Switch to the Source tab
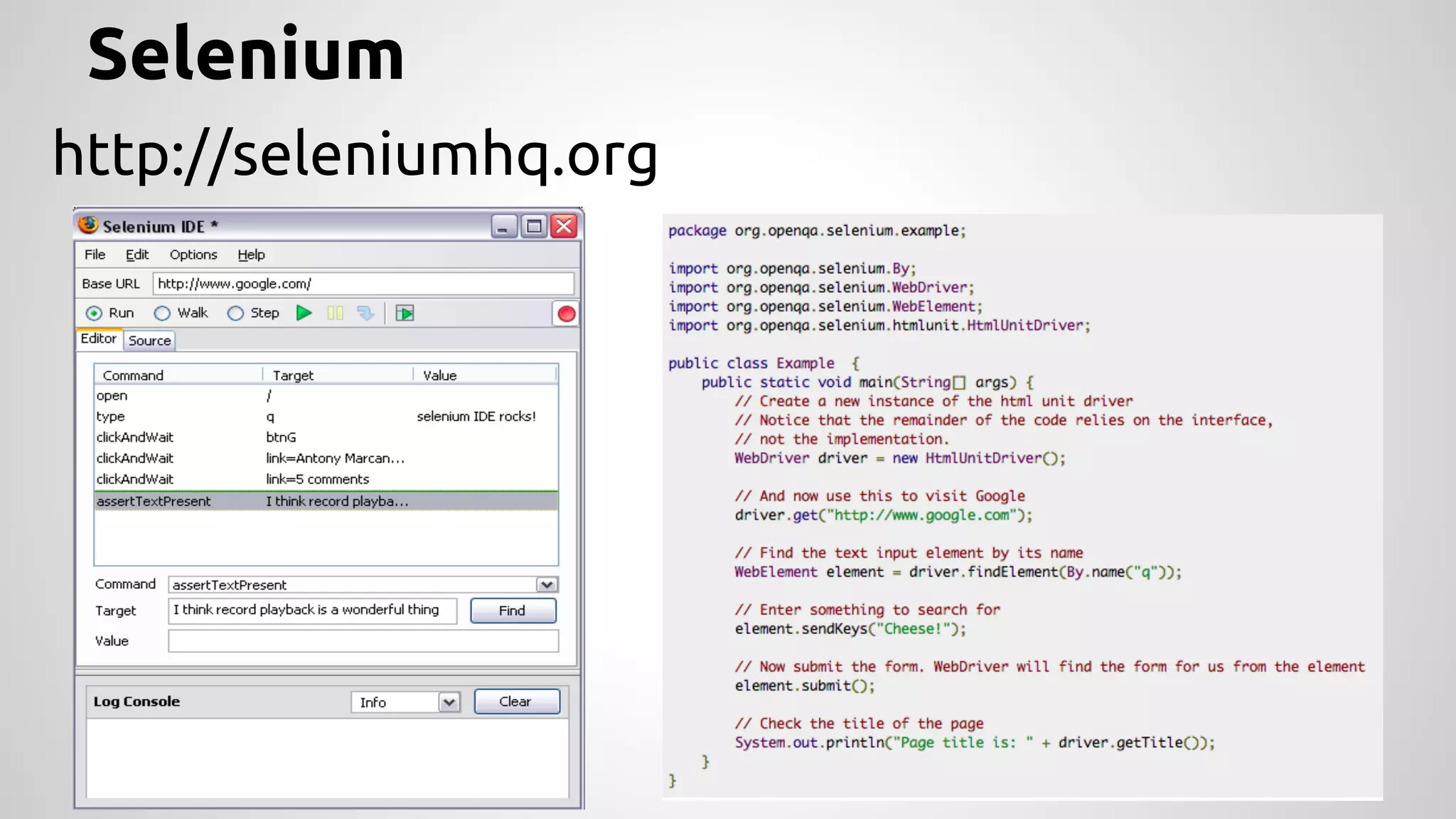This screenshot has width=1456, height=819. tap(150, 341)
